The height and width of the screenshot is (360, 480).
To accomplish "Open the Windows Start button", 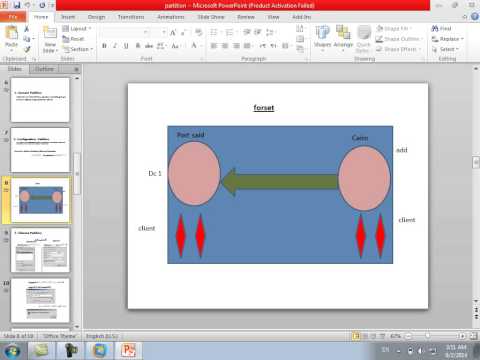I will pyautogui.click(x=12, y=351).
